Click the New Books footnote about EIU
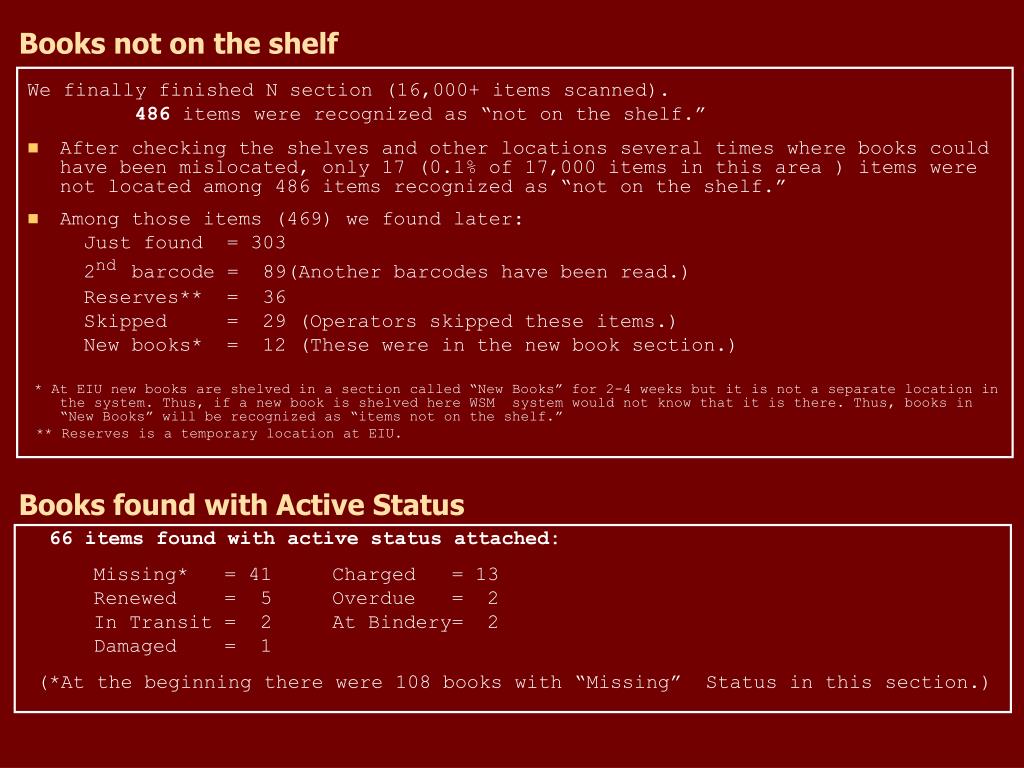1024x768 pixels. (516, 402)
